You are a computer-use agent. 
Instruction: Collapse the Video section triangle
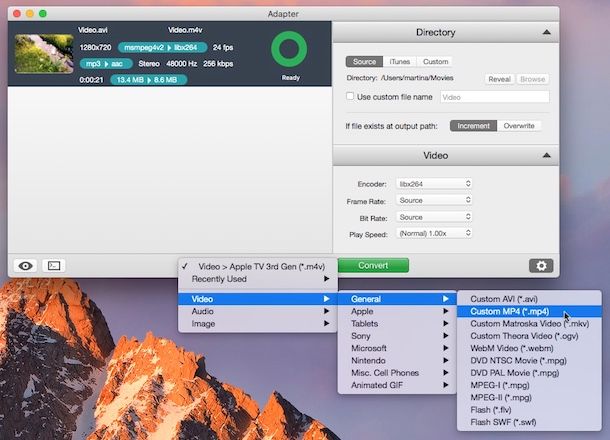pyautogui.click(x=546, y=156)
